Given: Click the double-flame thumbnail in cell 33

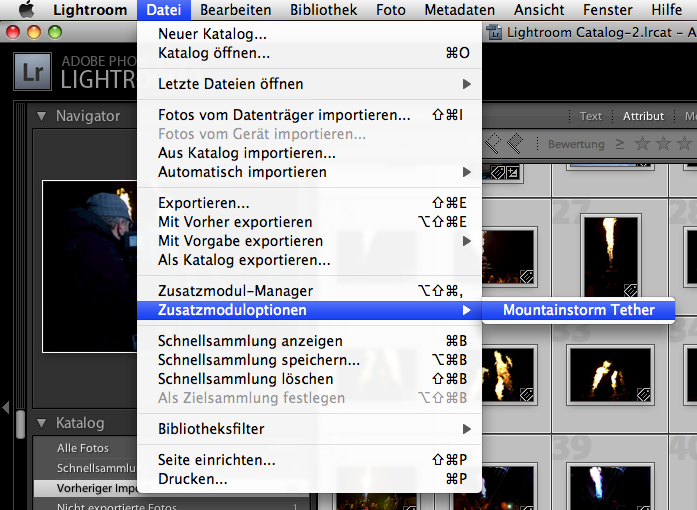Looking at the screenshot, I should pyautogui.click(x=610, y=375).
